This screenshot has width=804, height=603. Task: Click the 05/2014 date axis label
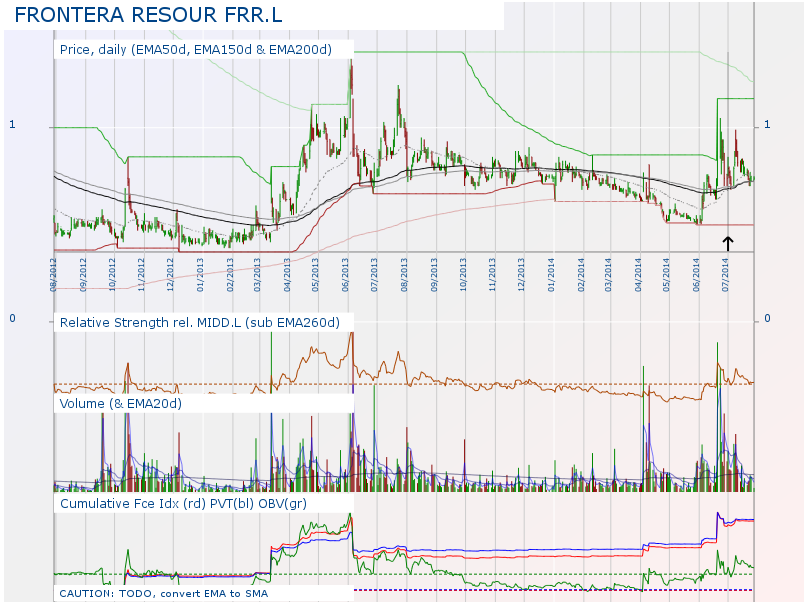(666, 275)
